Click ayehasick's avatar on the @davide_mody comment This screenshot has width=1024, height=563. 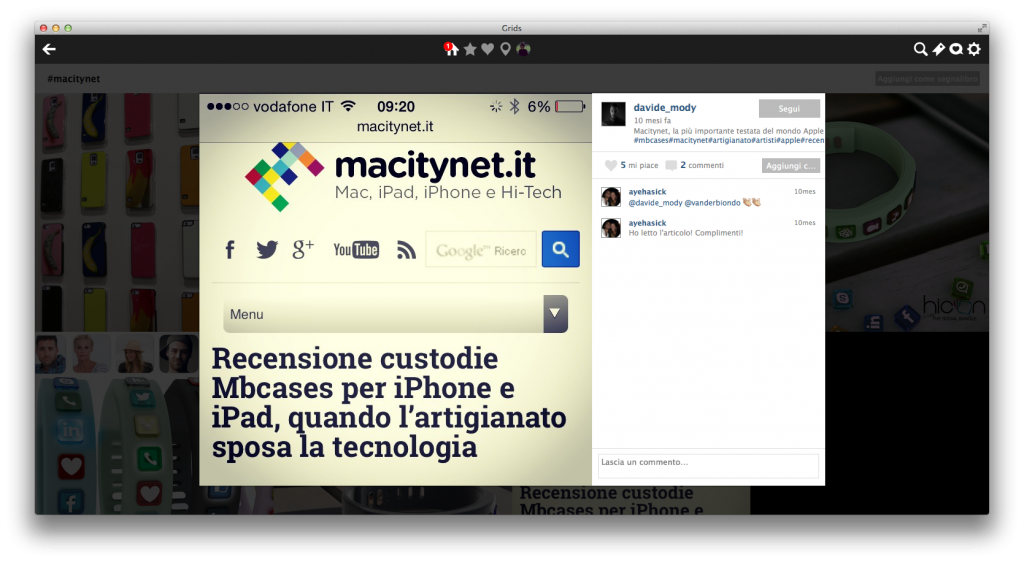pyautogui.click(x=611, y=197)
